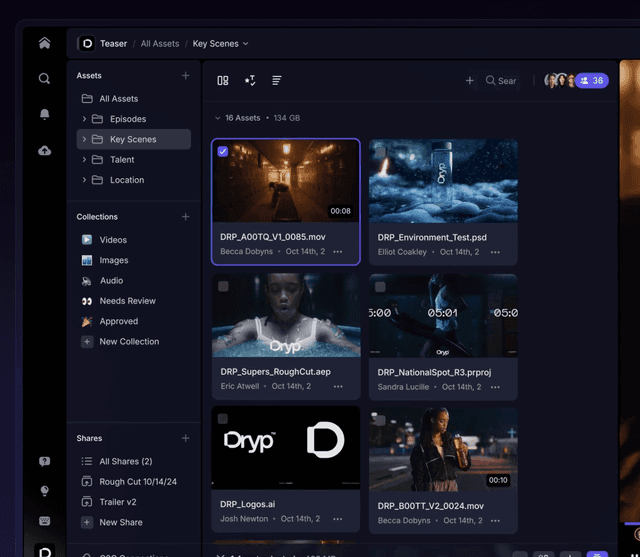Screen dimensions: 640x557
Task: Open the layout view options icon
Action: coord(223,80)
